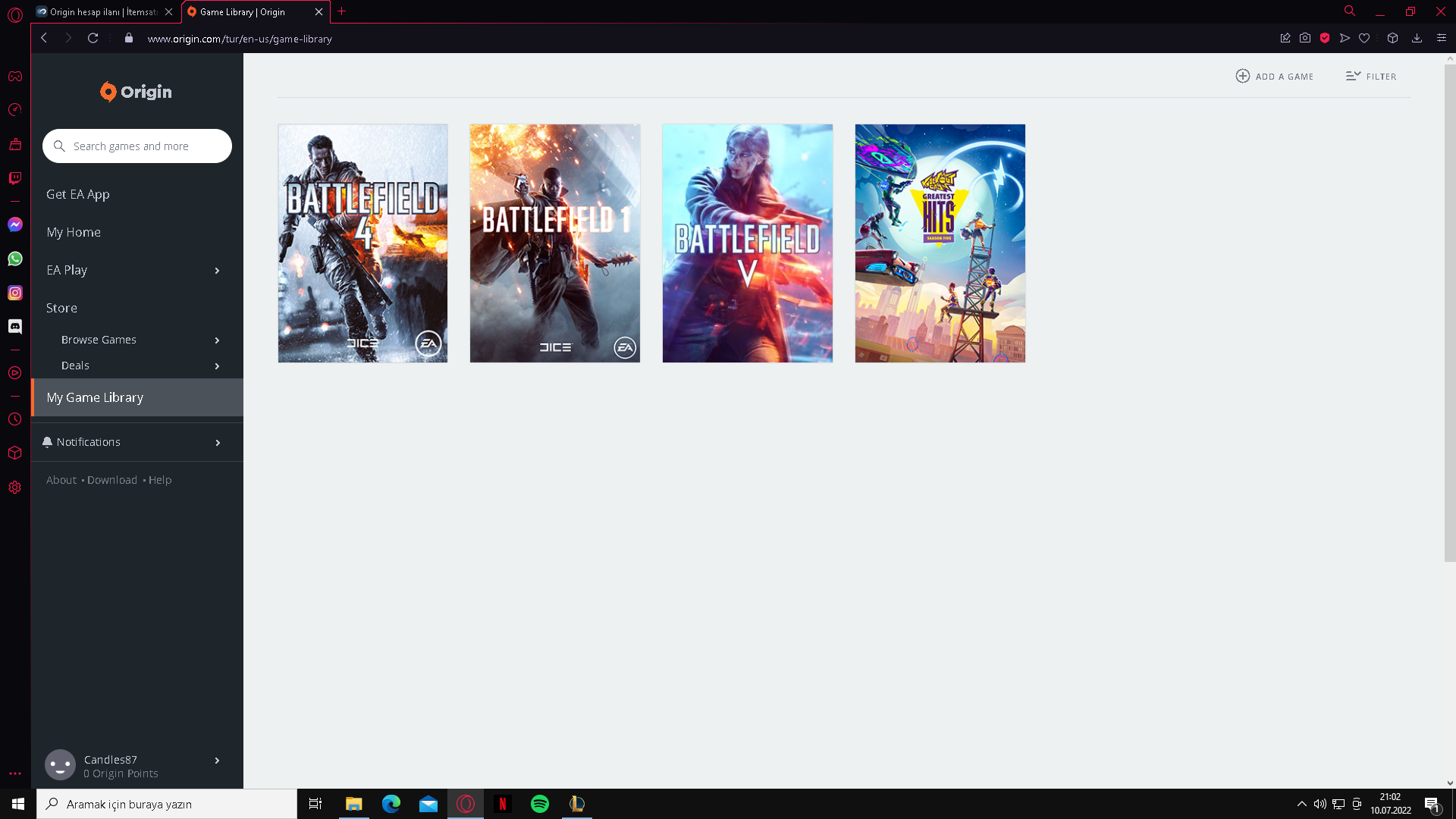Open the Player icon in Opera sidebar
This screenshot has height=819, width=1456.
[15, 373]
